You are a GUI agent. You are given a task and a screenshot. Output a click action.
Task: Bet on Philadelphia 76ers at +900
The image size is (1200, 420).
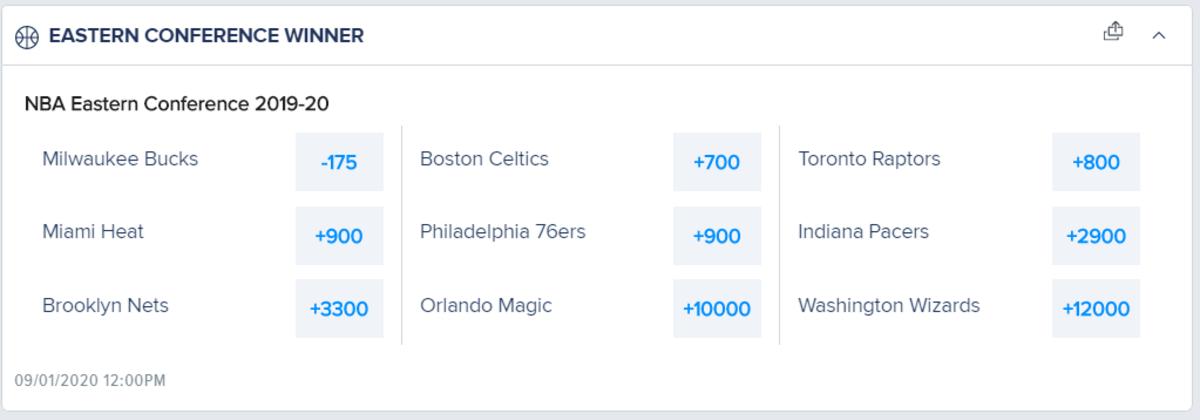click(x=717, y=236)
